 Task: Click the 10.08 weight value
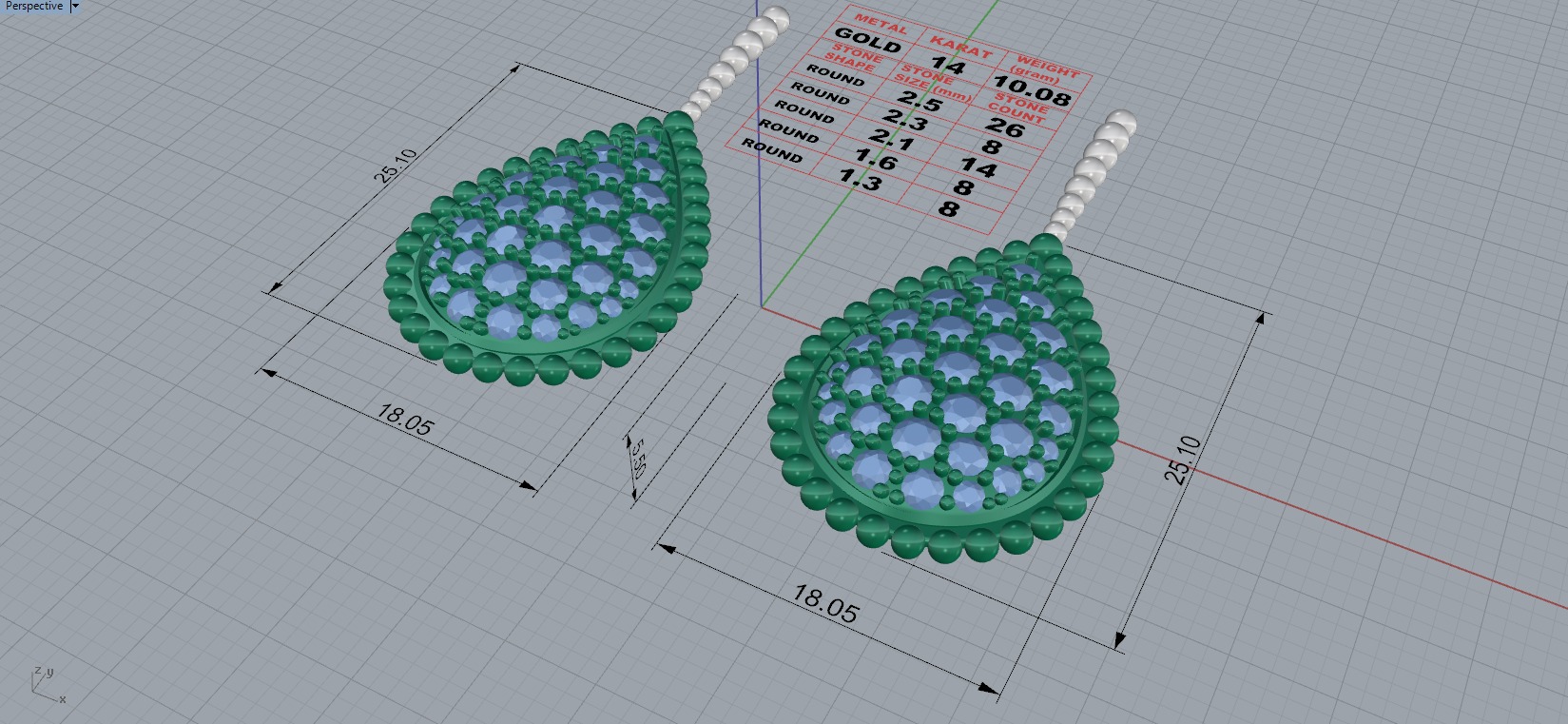coord(1032,92)
